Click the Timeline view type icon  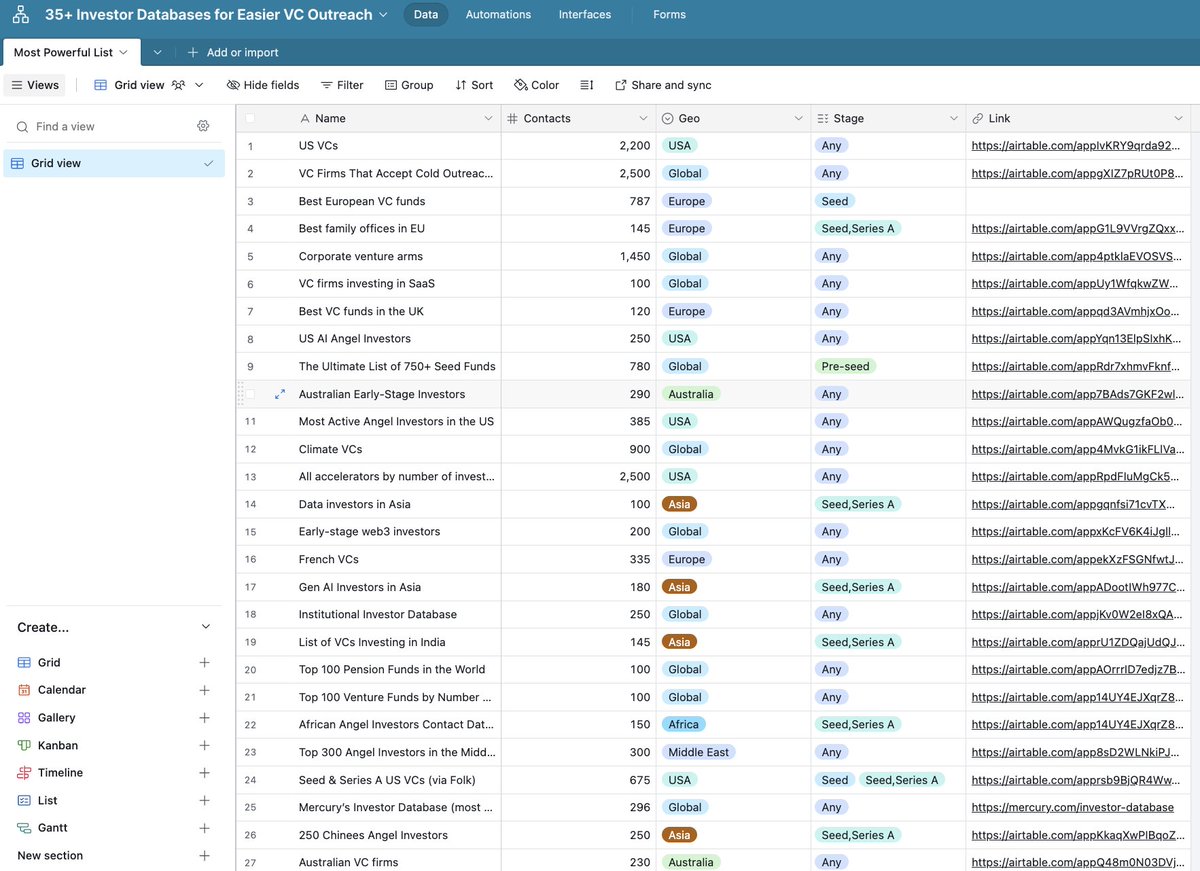(x=24, y=772)
